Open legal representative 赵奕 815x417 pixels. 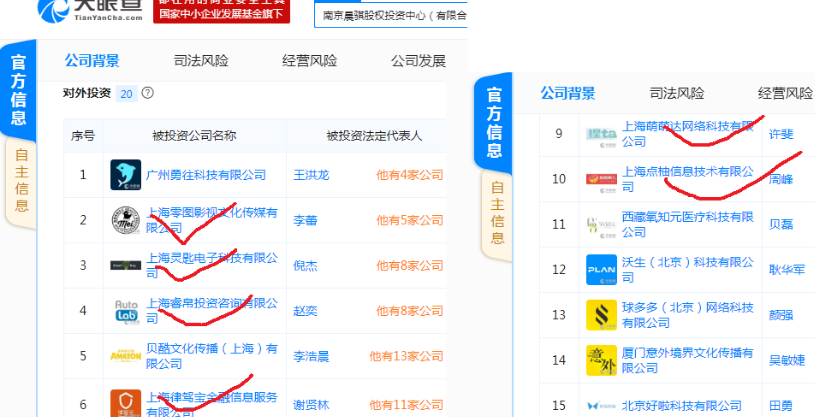(305, 311)
